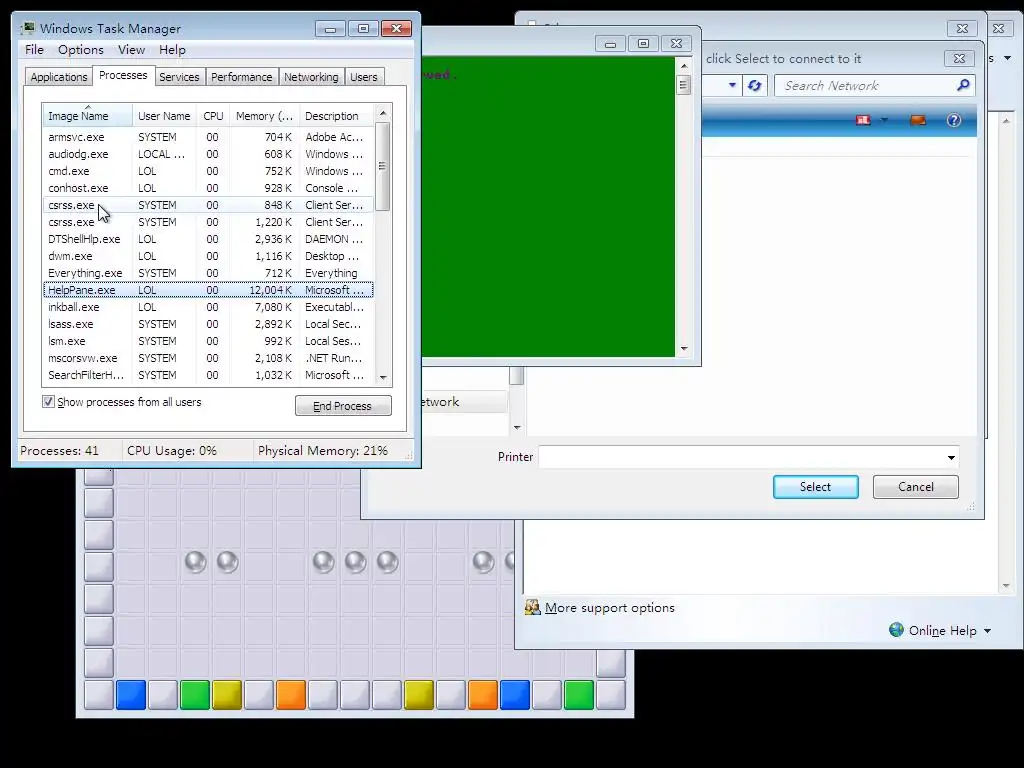This screenshot has height=768, width=1024.
Task: Select the DTShellHlp.exe process row
Action: click(x=208, y=239)
